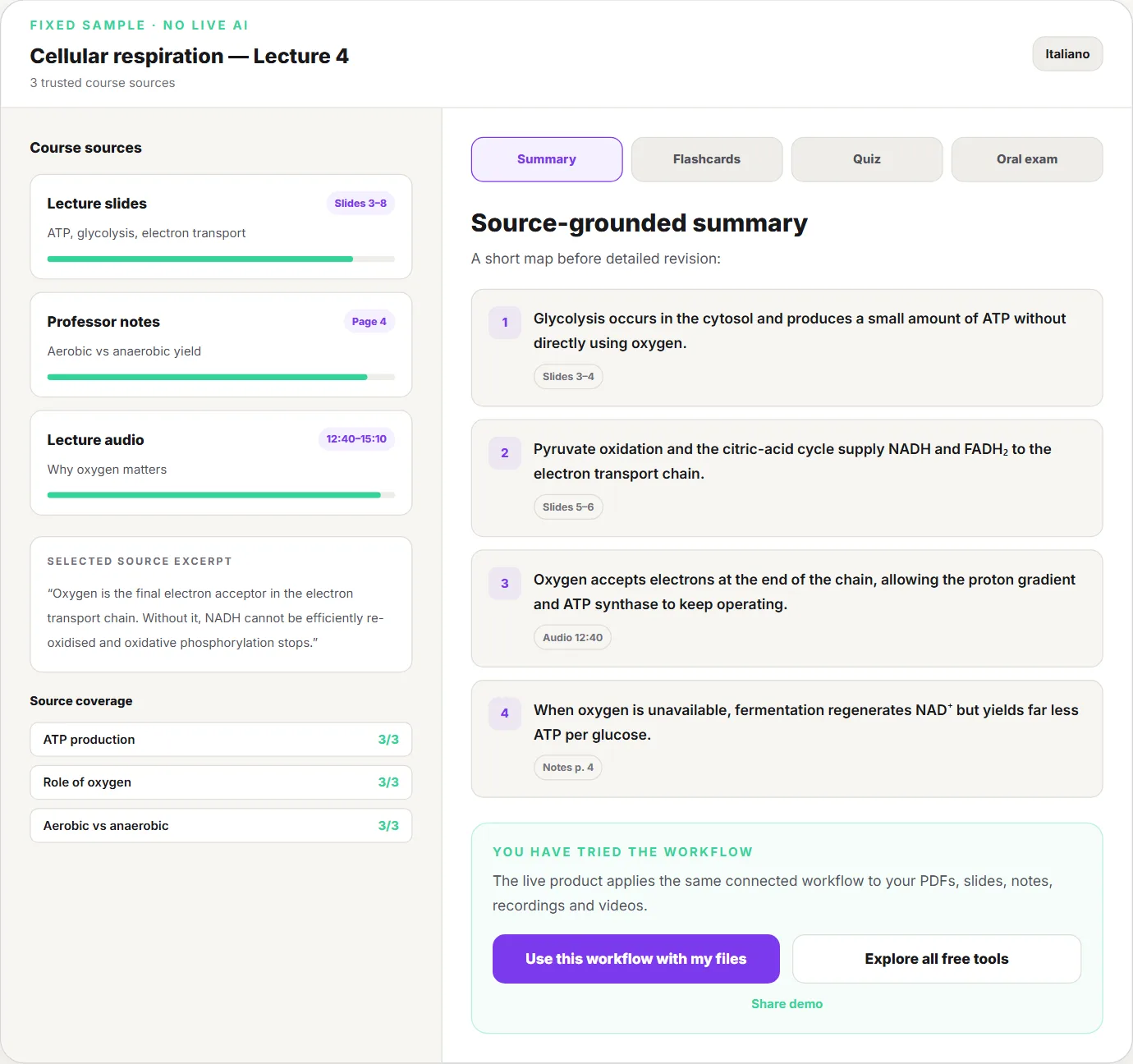Viewport: 1133px width, 1064px height.
Task: Open the Quiz tab
Action: tap(866, 159)
